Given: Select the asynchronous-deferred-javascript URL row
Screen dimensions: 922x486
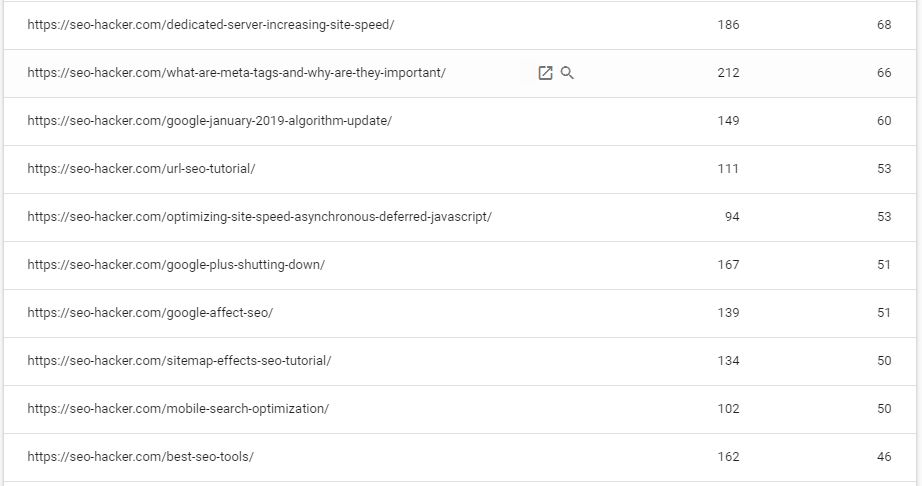Looking at the screenshot, I should [x=259, y=217].
